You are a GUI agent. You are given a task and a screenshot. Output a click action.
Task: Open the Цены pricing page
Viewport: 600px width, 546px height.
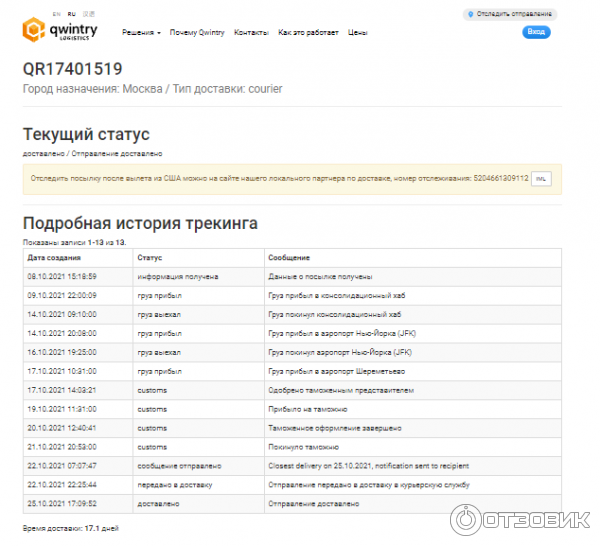pyautogui.click(x=357, y=33)
